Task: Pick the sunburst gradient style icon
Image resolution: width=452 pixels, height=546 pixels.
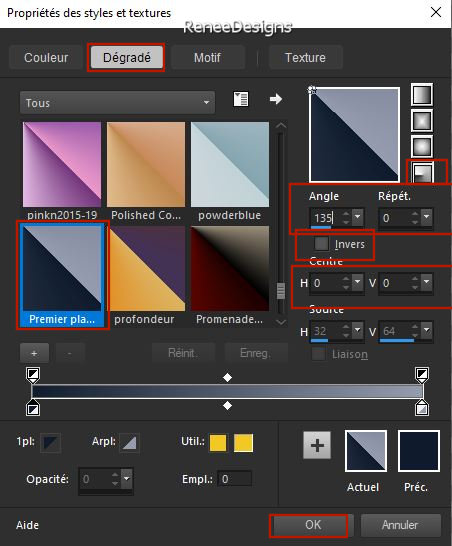Action: click(422, 147)
